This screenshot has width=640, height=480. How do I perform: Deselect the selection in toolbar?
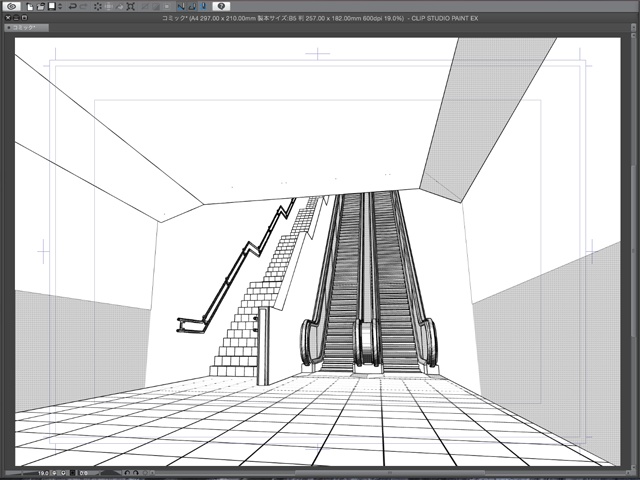click(144, 7)
